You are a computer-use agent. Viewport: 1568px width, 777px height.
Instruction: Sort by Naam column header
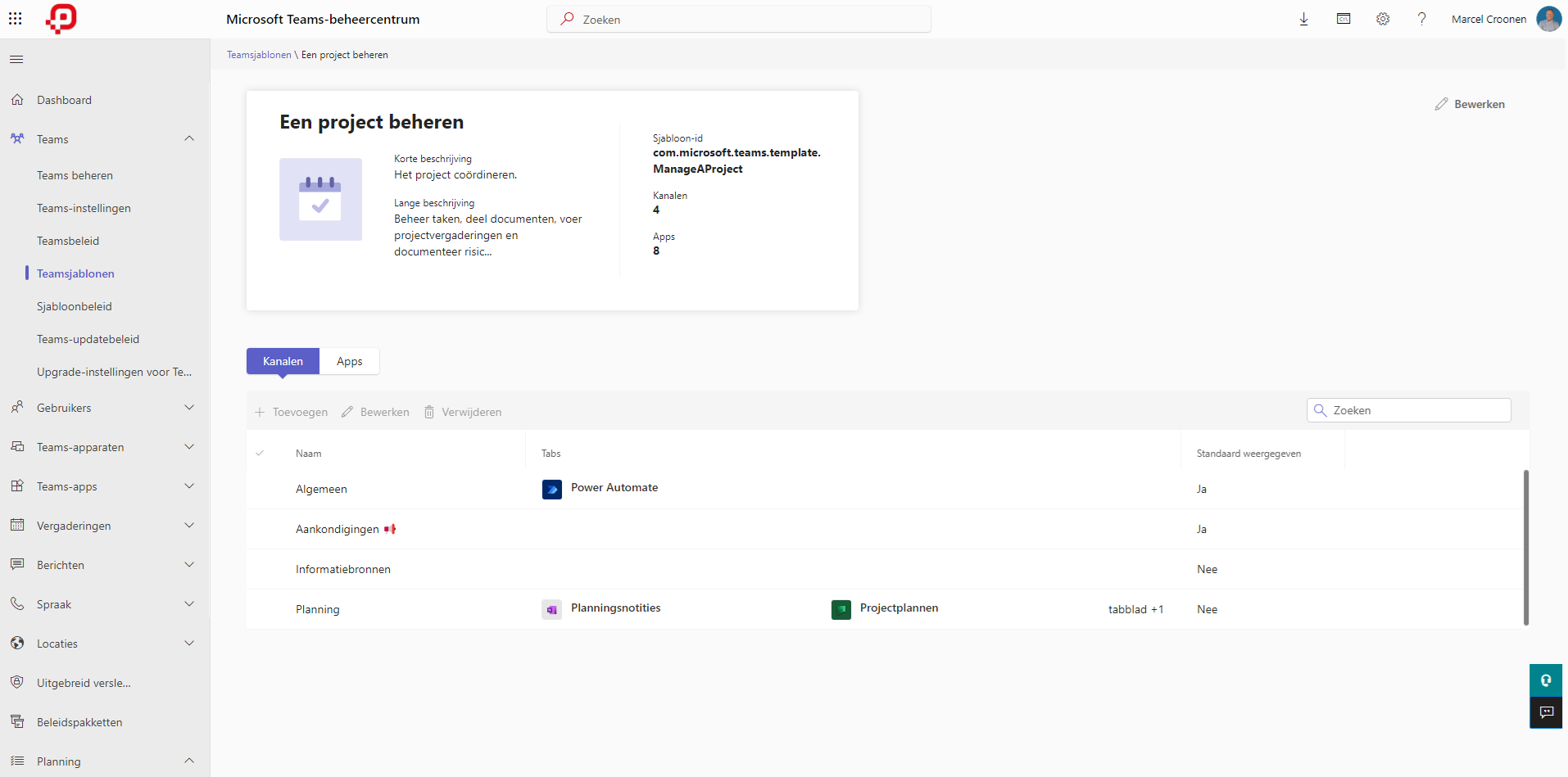[309, 454]
